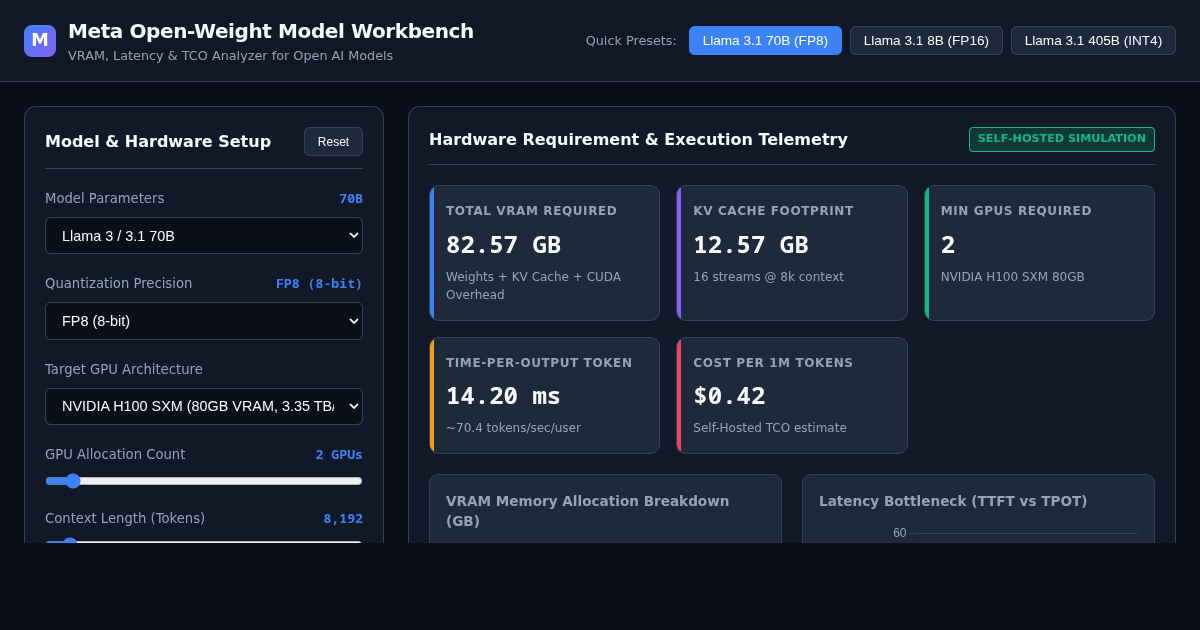The width and height of the screenshot is (1200, 630).
Task: Adjust the GPU Allocation Count slider
Action: (204, 481)
